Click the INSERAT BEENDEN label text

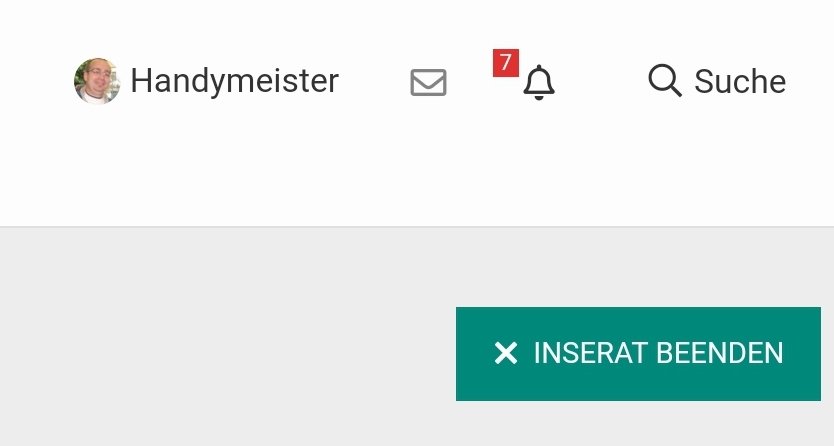(658, 353)
